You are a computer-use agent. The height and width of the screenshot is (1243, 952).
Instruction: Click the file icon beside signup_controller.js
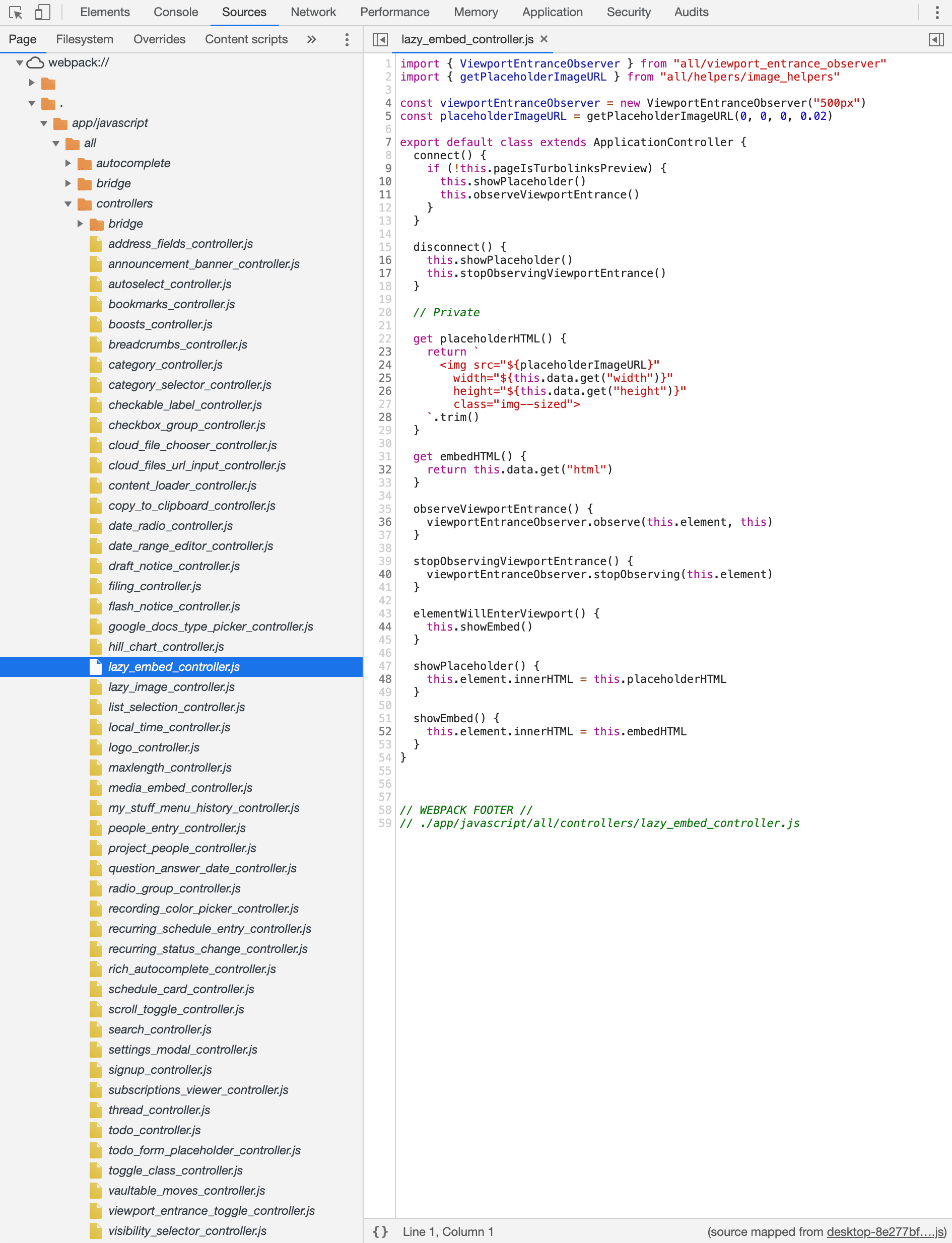point(96,1070)
